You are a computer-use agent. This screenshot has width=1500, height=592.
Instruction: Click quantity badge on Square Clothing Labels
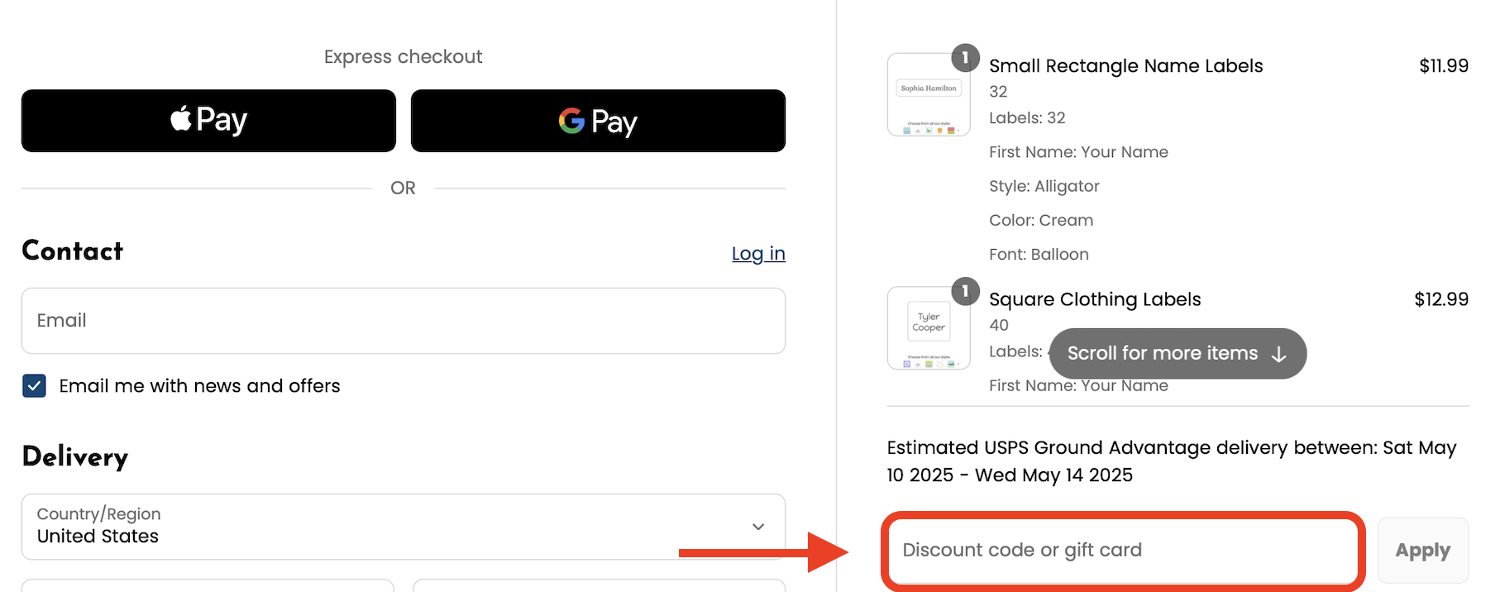coord(964,292)
